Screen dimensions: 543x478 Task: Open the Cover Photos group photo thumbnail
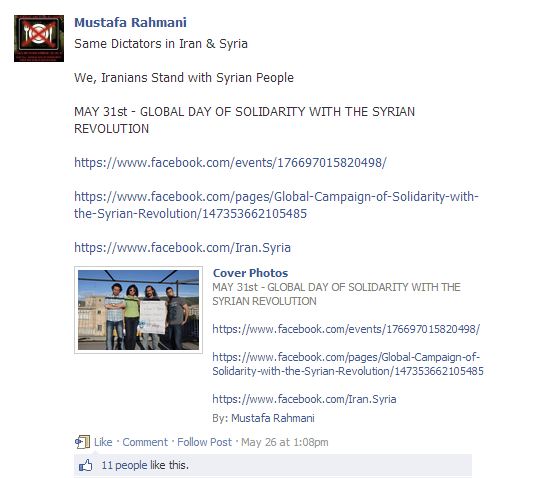click(x=139, y=310)
